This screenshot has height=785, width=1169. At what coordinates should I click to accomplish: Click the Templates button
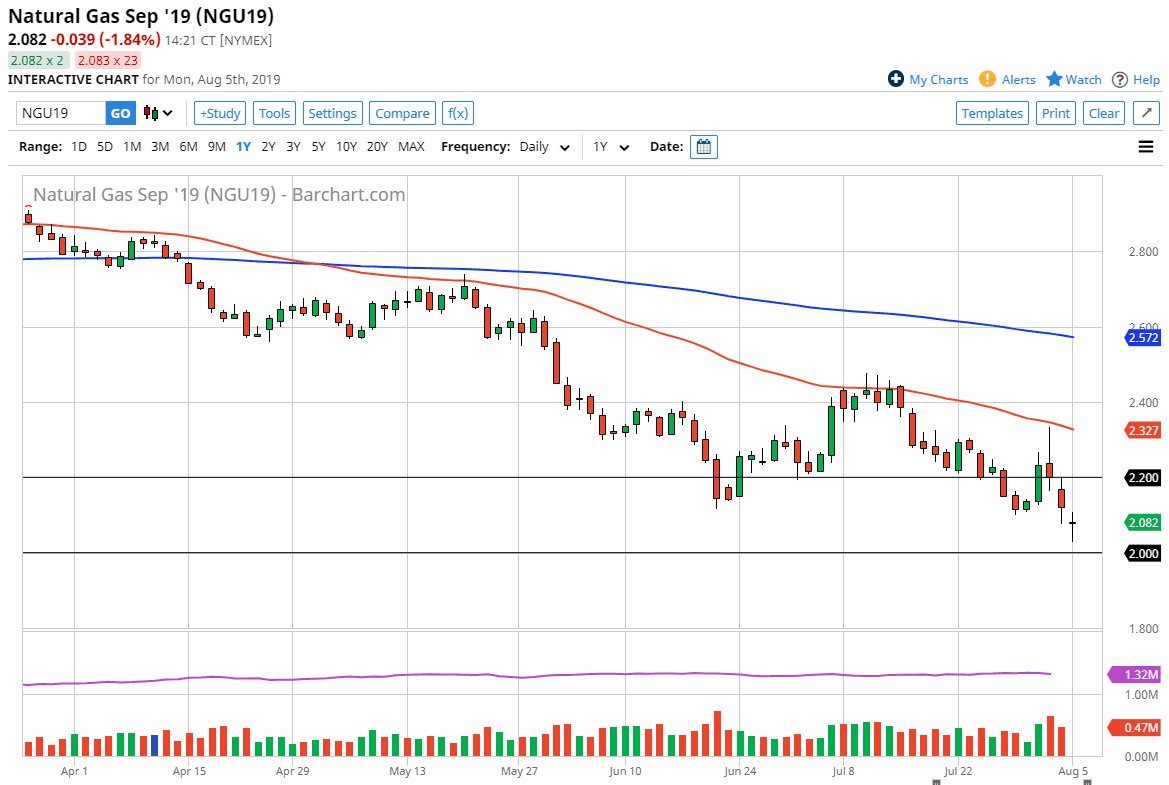(992, 113)
